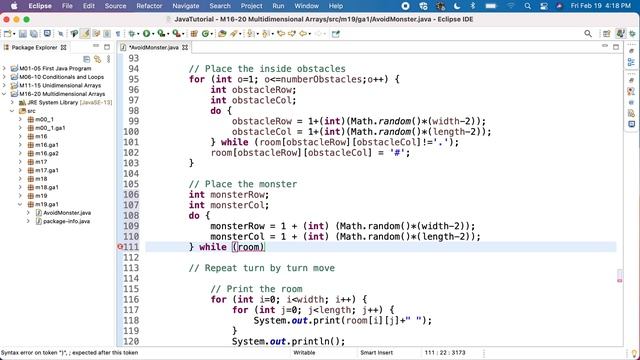This screenshot has height=360, width=640.
Task: Close the AvoidMonster.java editor tab
Action: click(185, 47)
